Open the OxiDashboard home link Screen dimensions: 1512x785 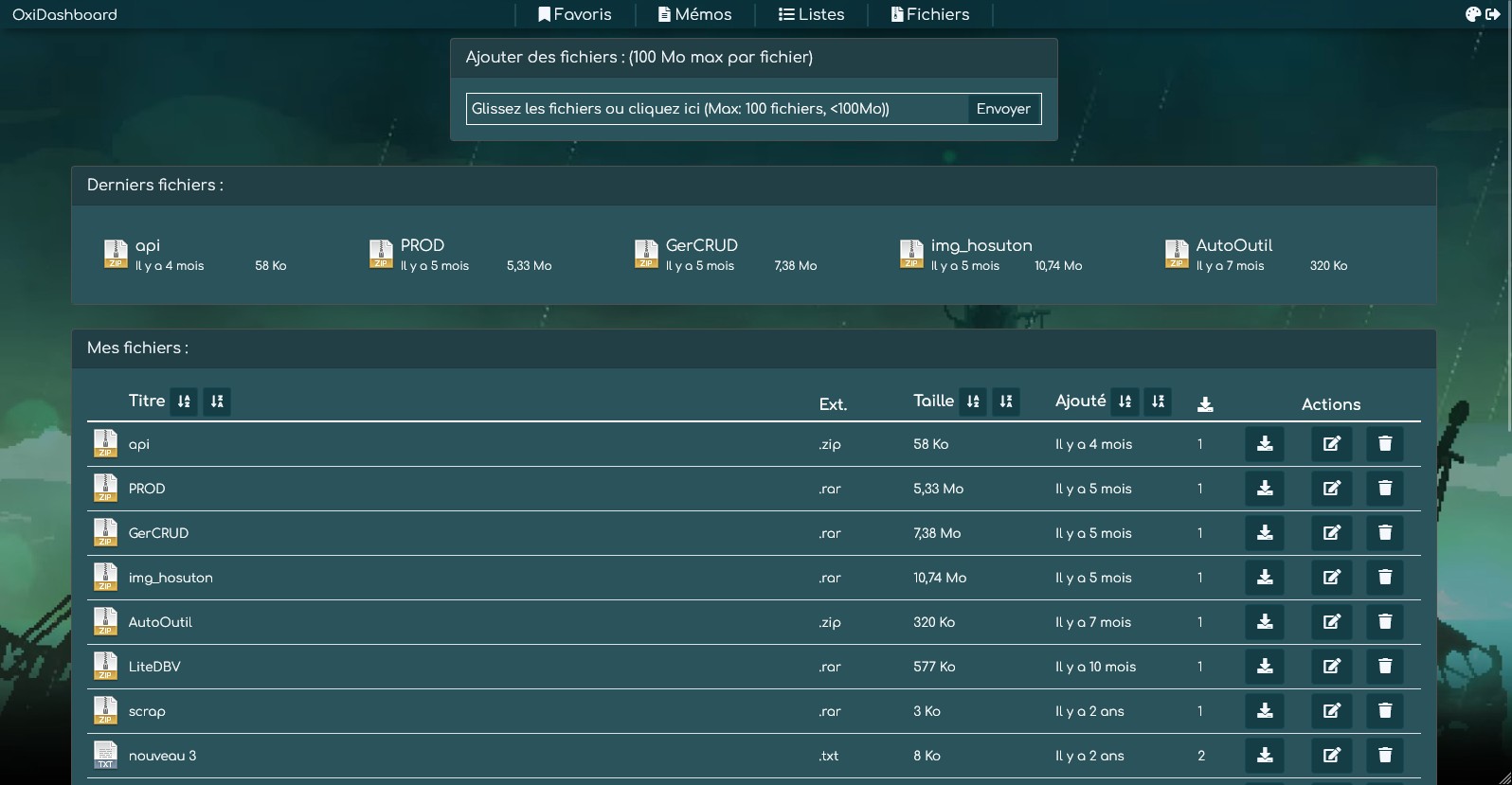(64, 14)
